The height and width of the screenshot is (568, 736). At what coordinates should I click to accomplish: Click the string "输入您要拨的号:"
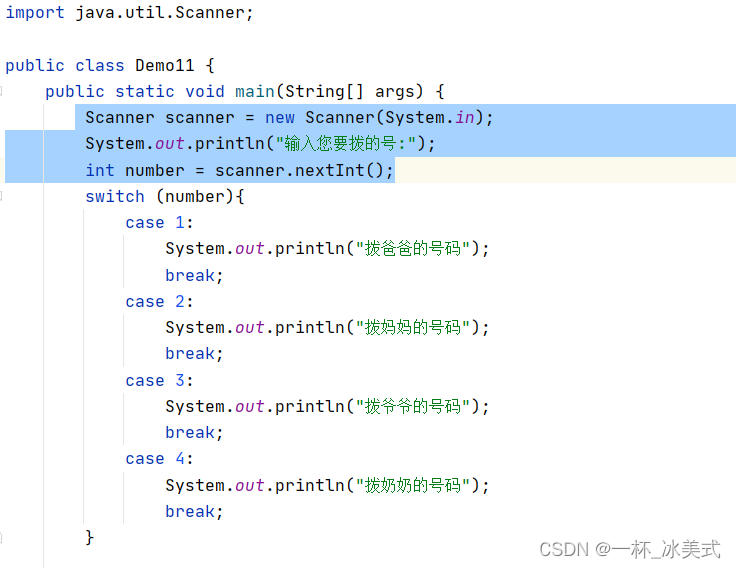[x=346, y=143]
